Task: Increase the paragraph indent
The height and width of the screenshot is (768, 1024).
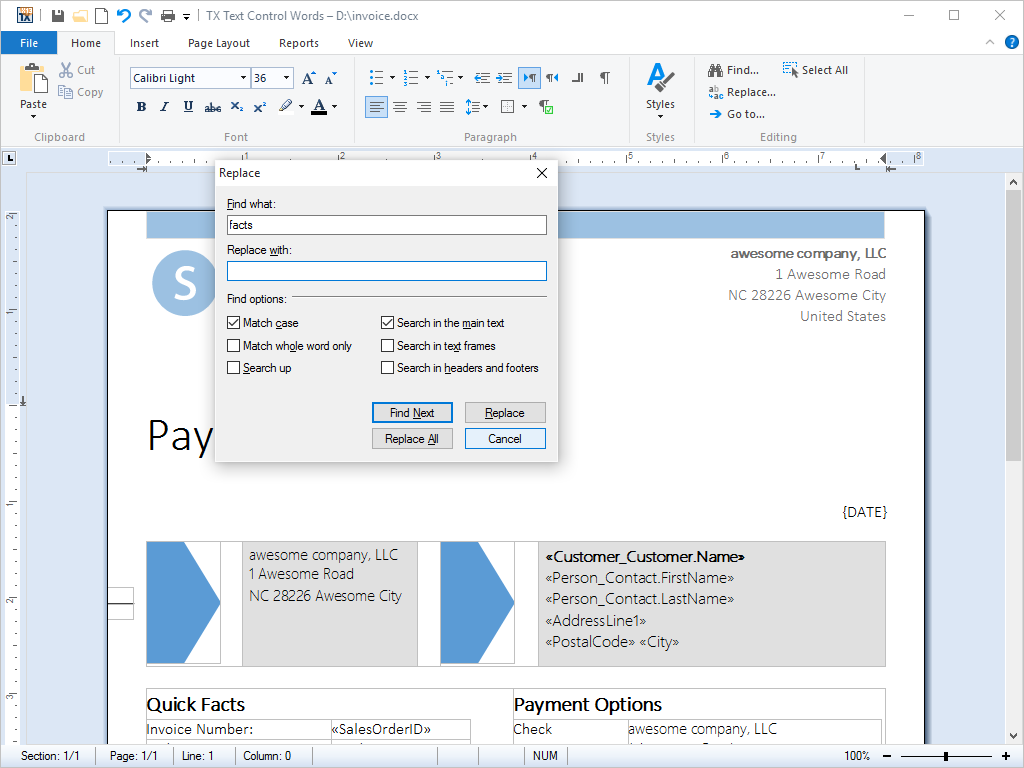Action: [505, 78]
